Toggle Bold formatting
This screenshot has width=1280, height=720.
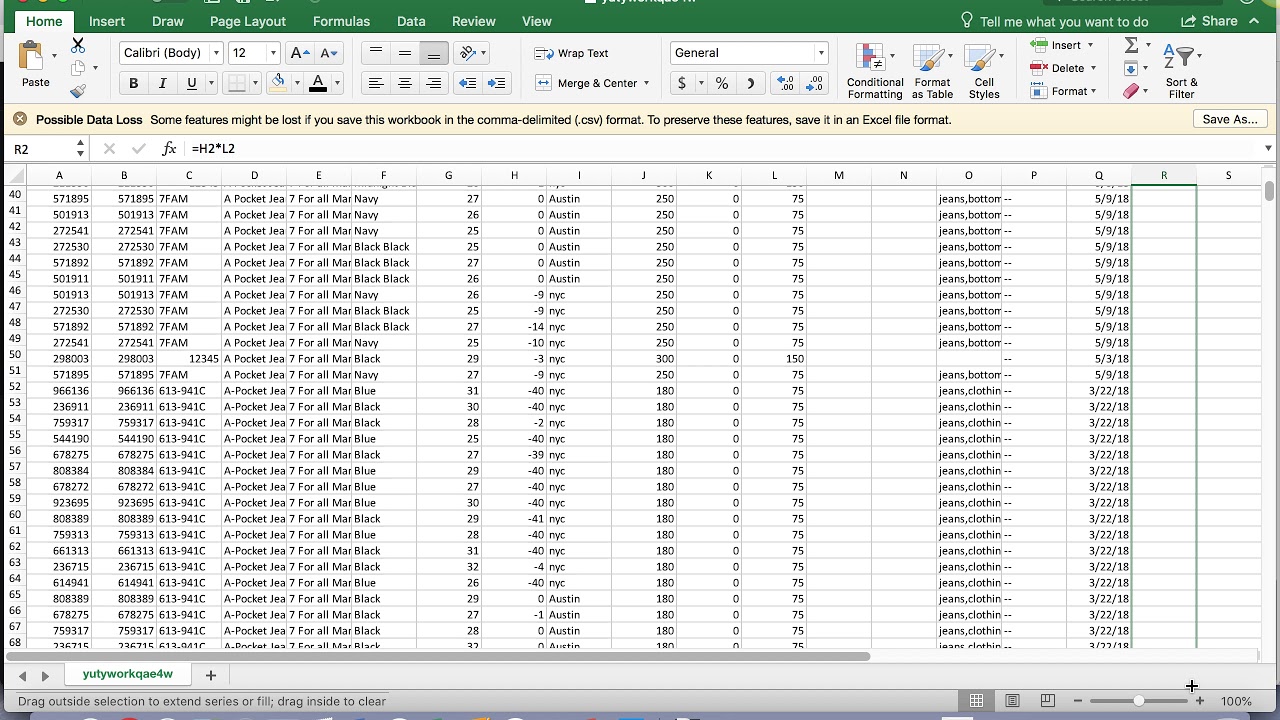133,83
